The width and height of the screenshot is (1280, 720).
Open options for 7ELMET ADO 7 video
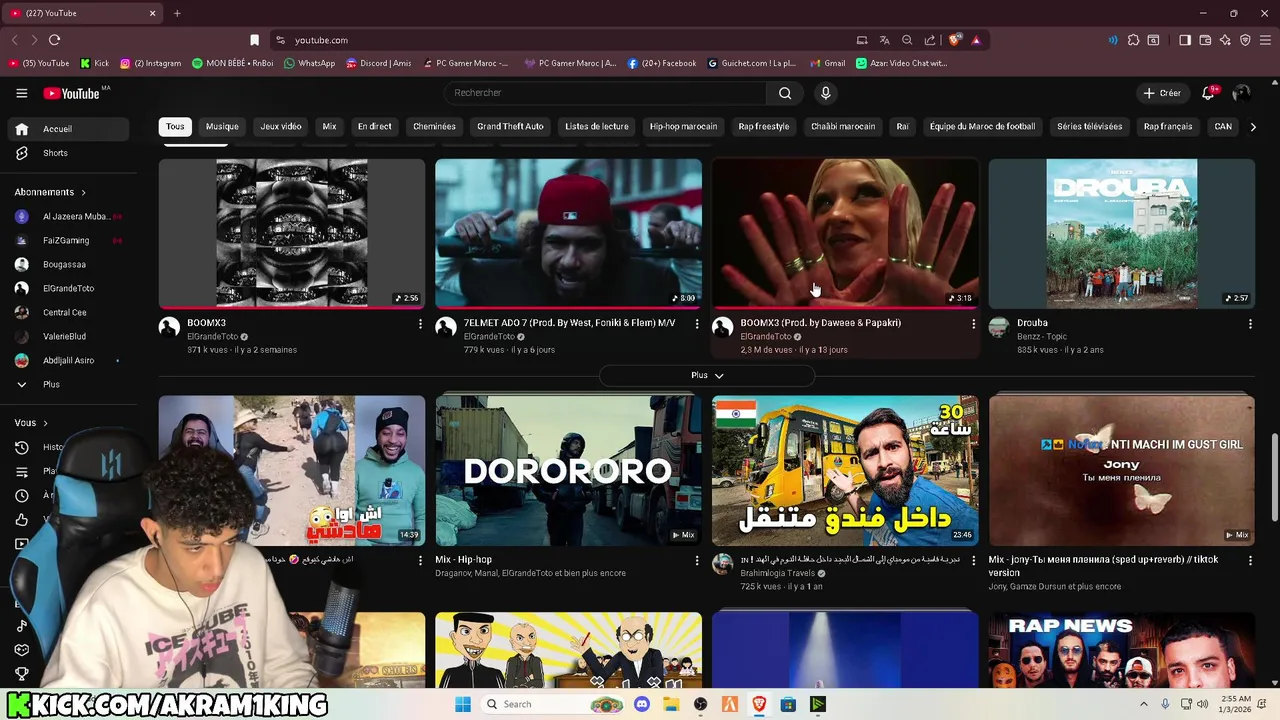point(697,324)
